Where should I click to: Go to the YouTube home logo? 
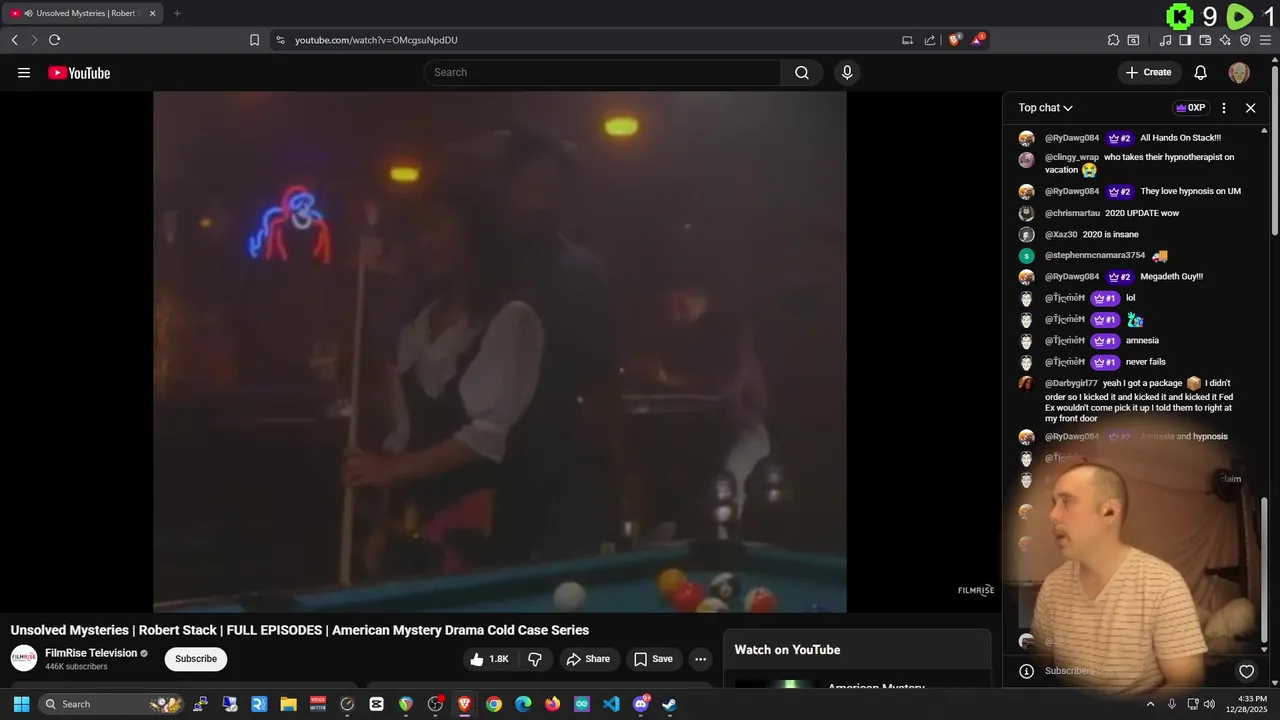click(79, 73)
